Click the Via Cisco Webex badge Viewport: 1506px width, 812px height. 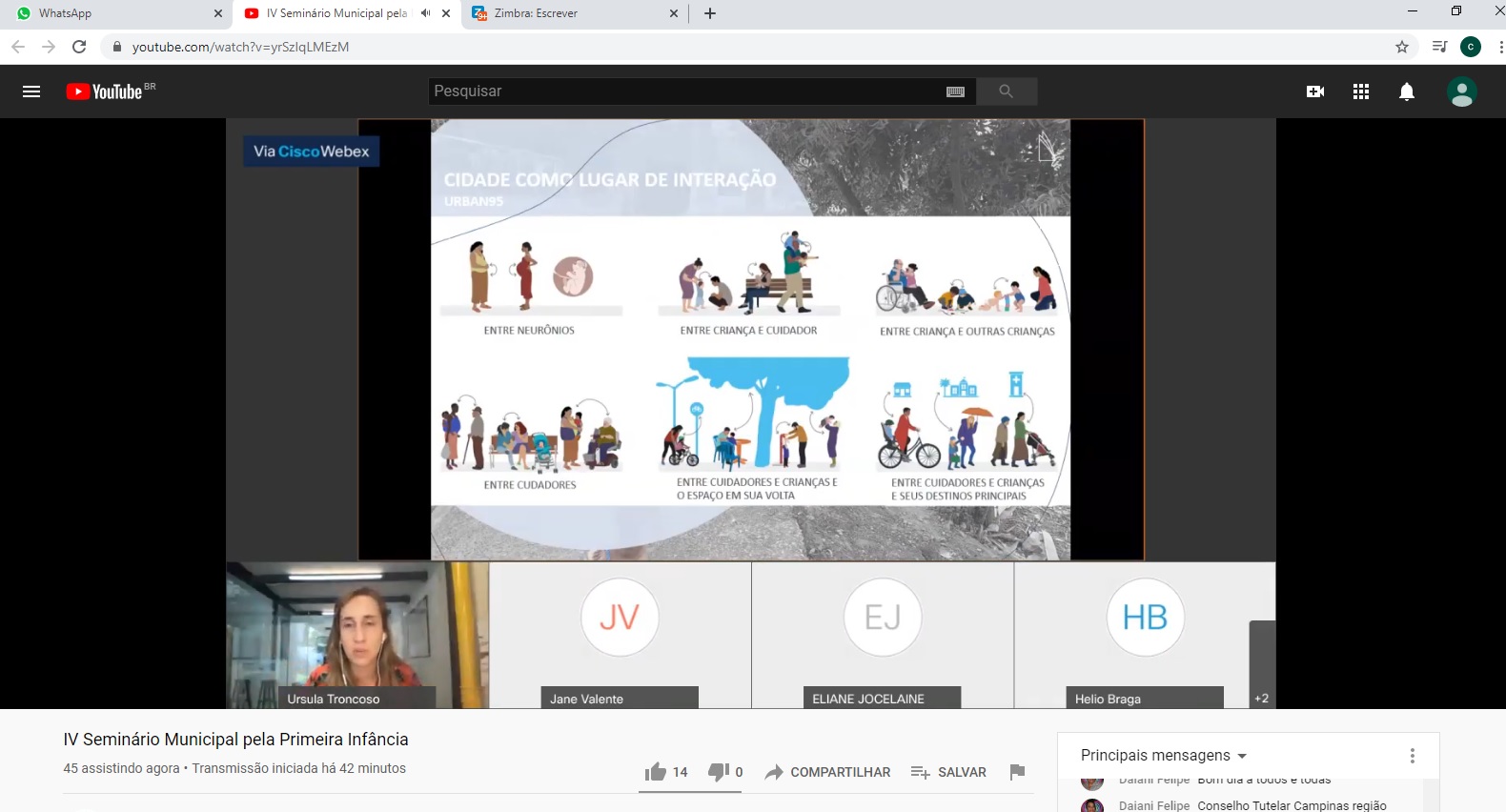[x=312, y=152]
